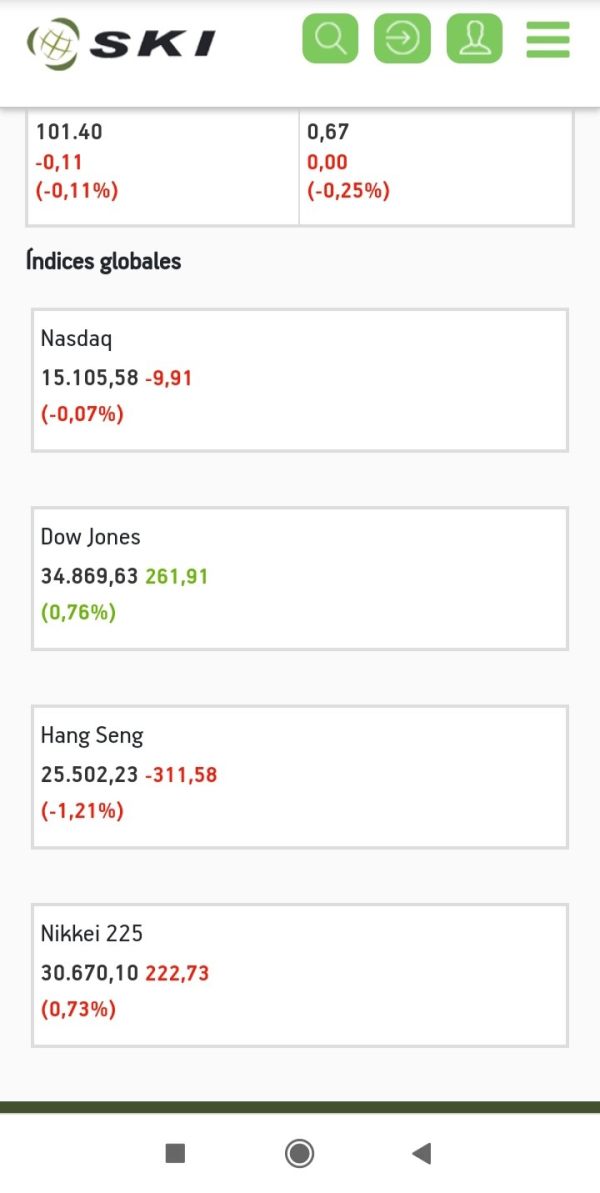Open the user profile icon
The height and width of the screenshot is (1193, 600).
475,39
